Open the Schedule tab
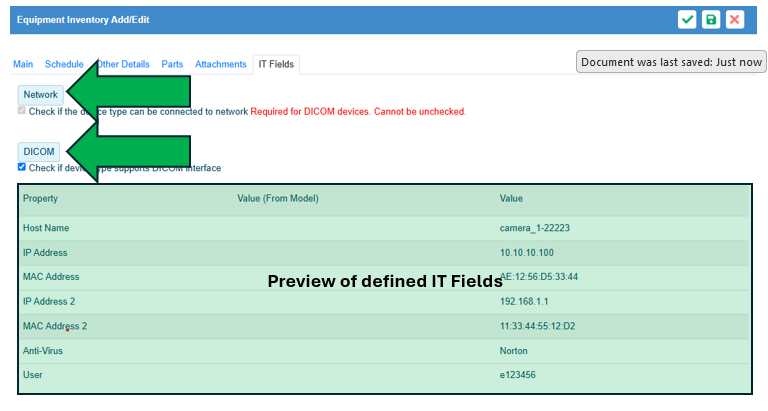 (64, 64)
